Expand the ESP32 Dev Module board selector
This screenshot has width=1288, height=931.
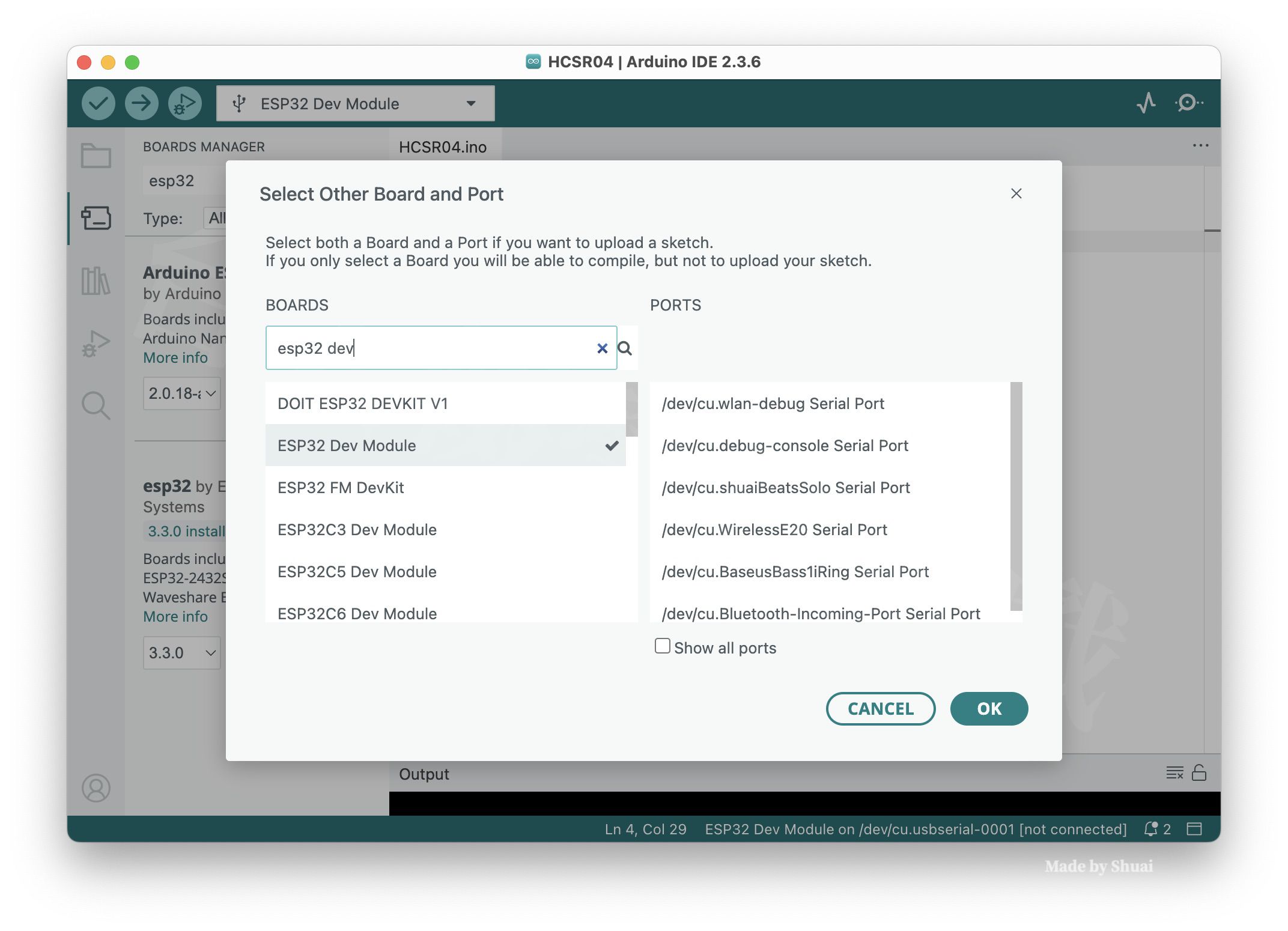click(x=355, y=103)
